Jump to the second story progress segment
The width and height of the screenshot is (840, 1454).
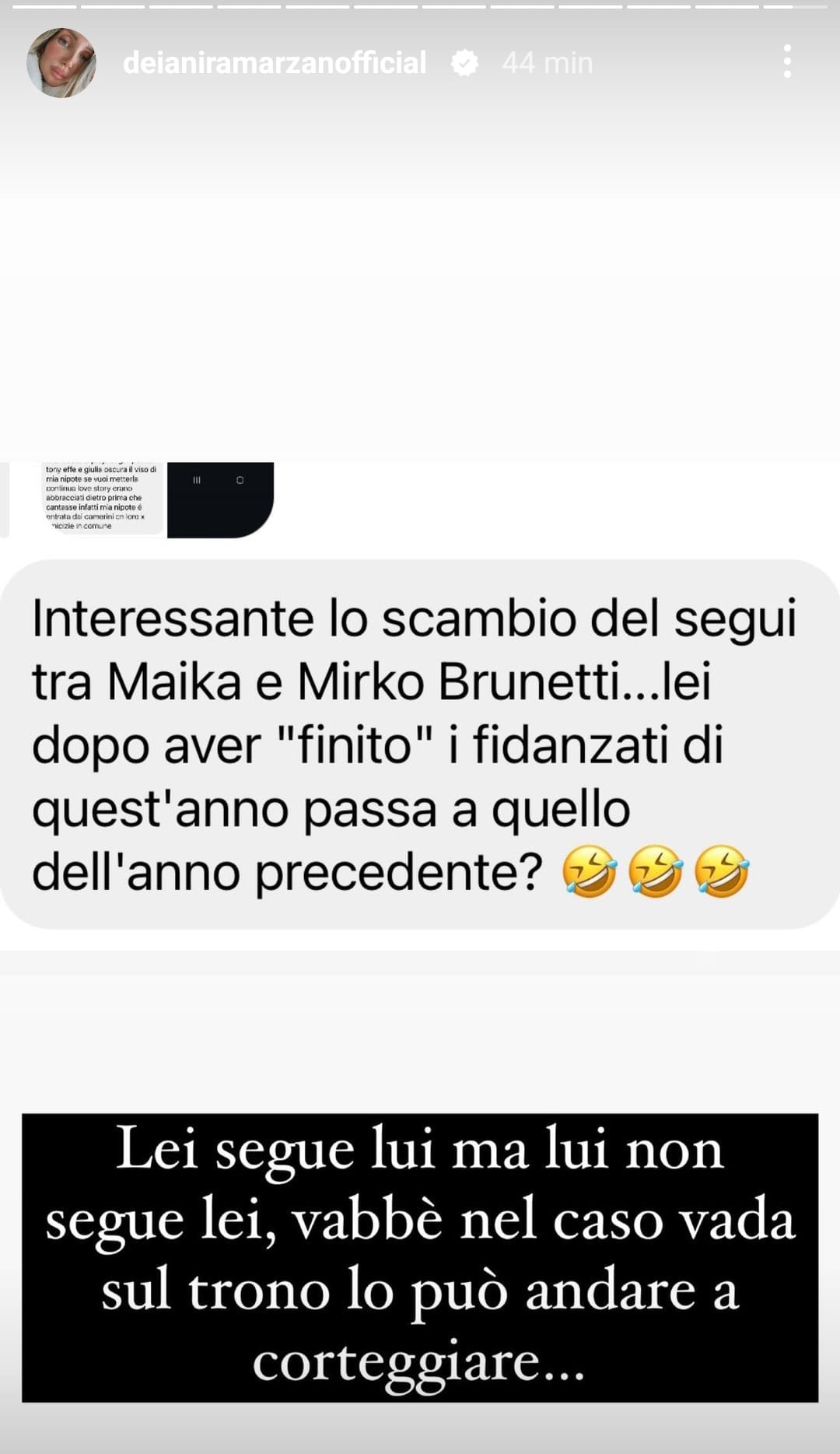click(112, 6)
